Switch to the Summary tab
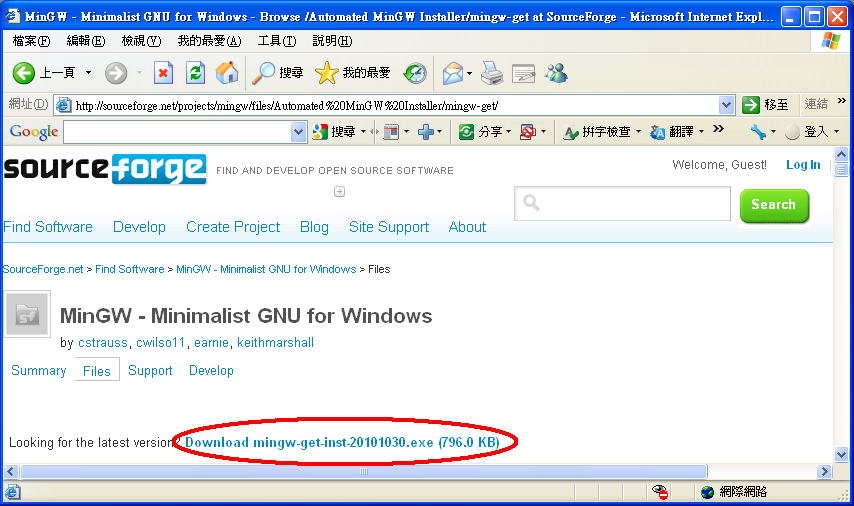This screenshot has height=506, width=854. click(x=39, y=370)
